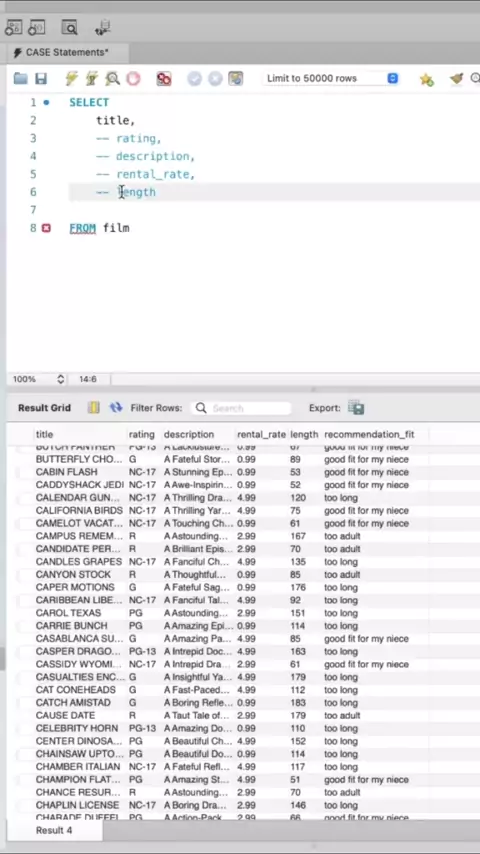Save snippet with the star icon
480x854 pixels.
[x=427, y=80]
